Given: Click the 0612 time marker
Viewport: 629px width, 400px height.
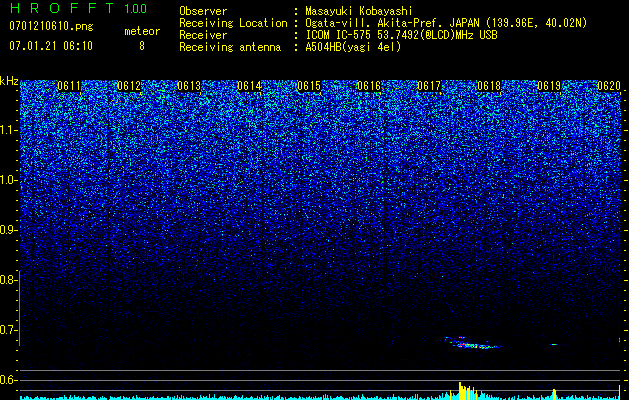Looking at the screenshot, I should pyautogui.click(x=129, y=86).
